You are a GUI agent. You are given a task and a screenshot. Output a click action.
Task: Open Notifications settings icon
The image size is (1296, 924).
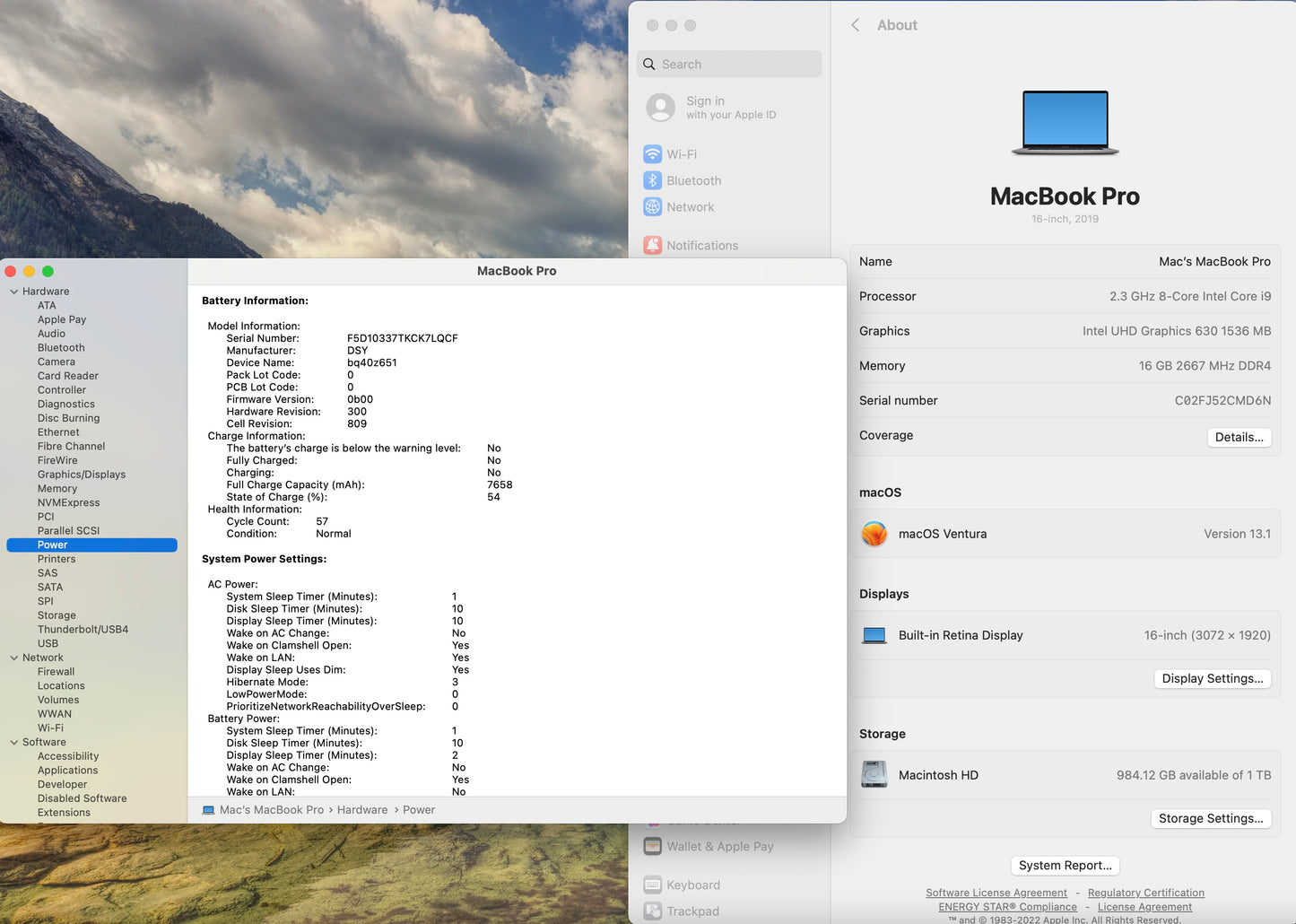click(652, 245)
